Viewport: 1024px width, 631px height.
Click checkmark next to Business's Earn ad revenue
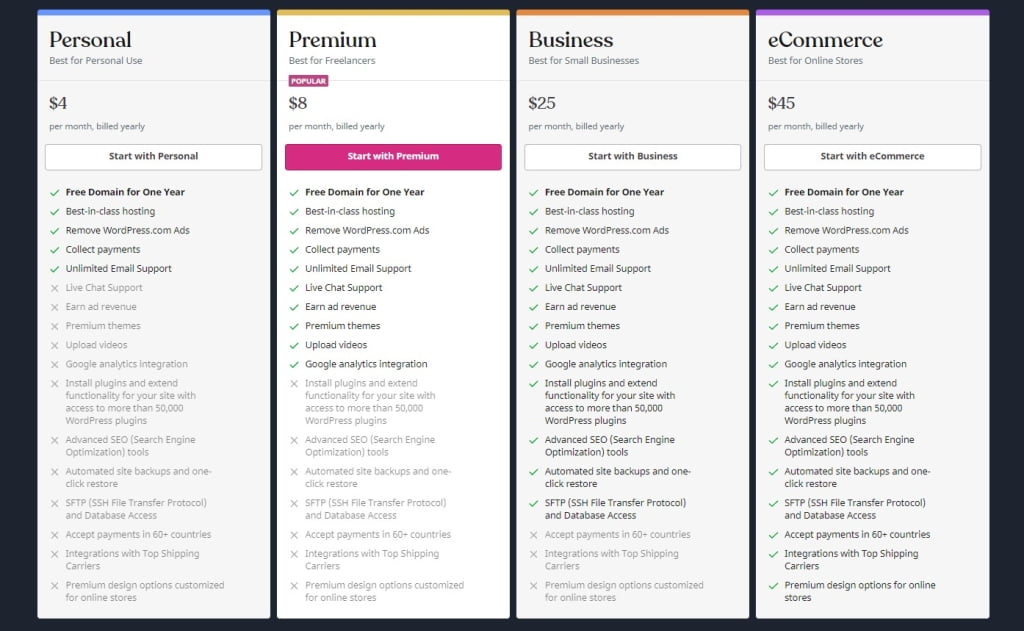pyautogui.click(x=533, y=307)
